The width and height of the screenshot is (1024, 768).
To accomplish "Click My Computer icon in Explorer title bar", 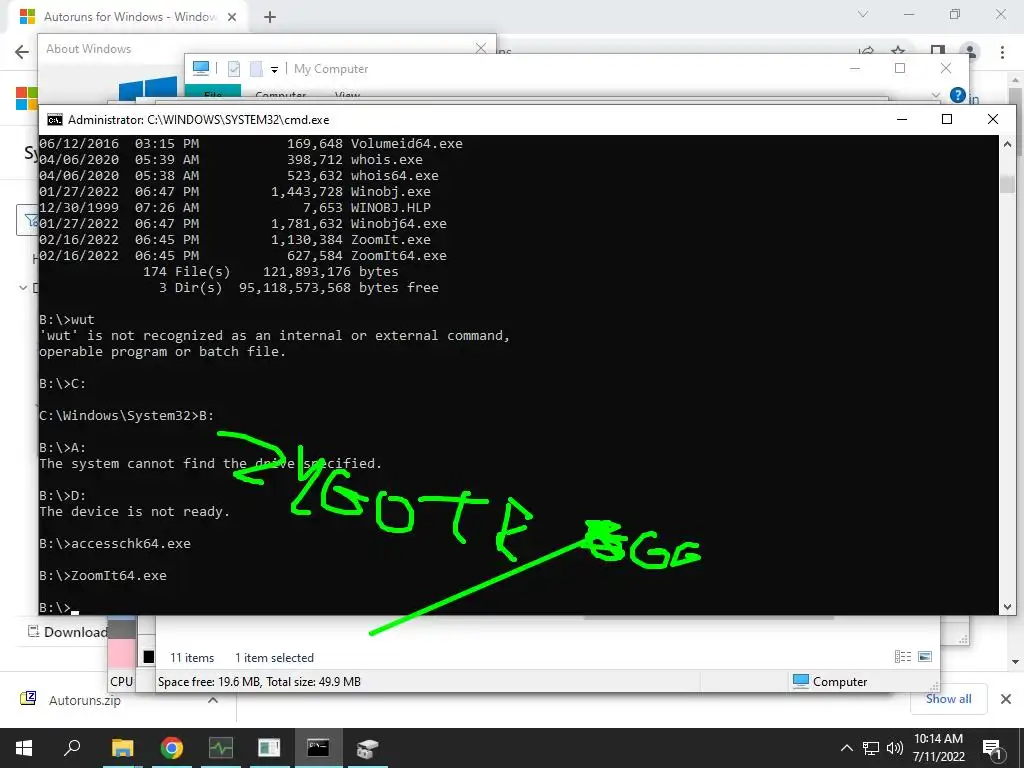I will point(201,69).
